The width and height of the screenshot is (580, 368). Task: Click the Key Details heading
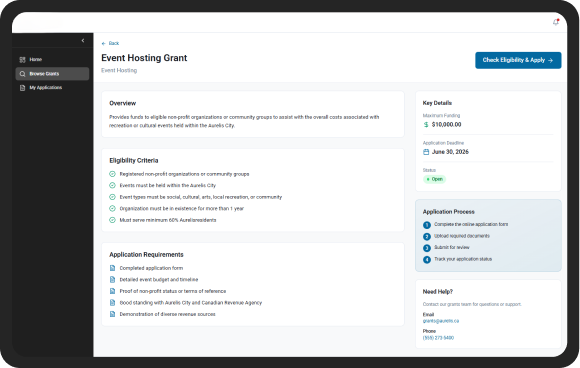[437, 103]
